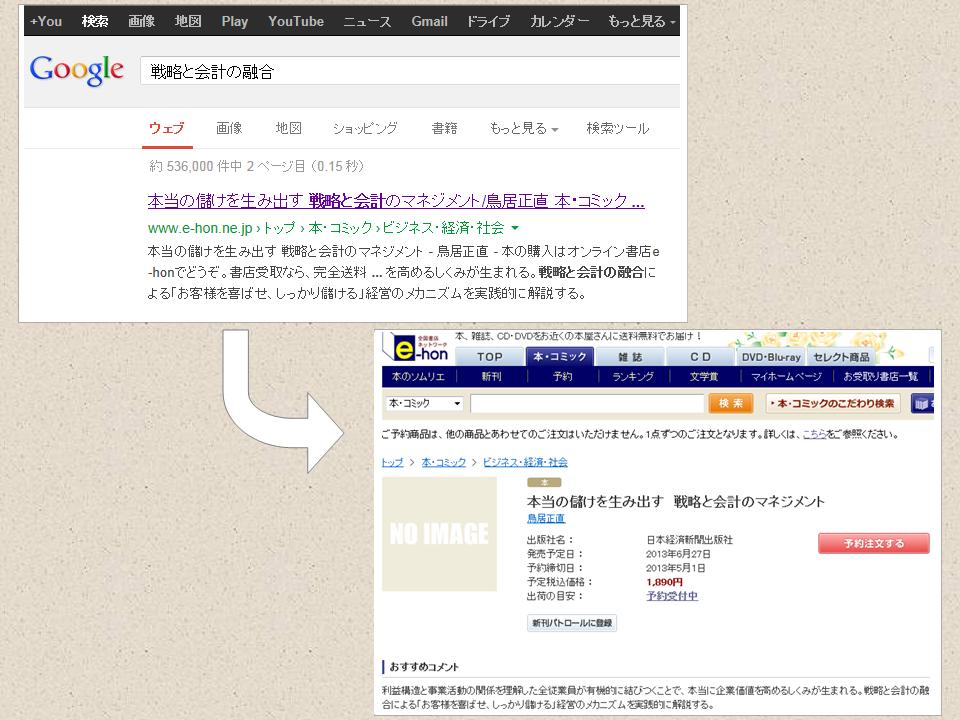Click the orange 検索 search button
The image size is (960, 720).
tap(729, 403)
